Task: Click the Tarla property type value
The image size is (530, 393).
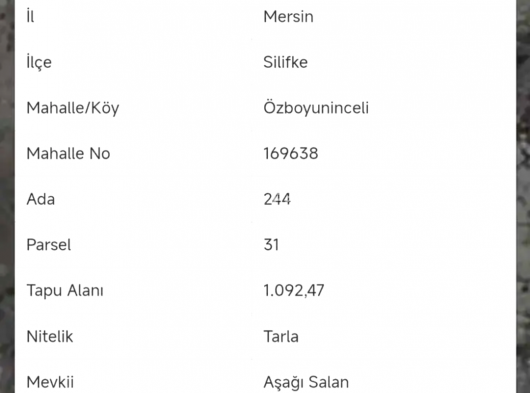Action: pos(281,336)
